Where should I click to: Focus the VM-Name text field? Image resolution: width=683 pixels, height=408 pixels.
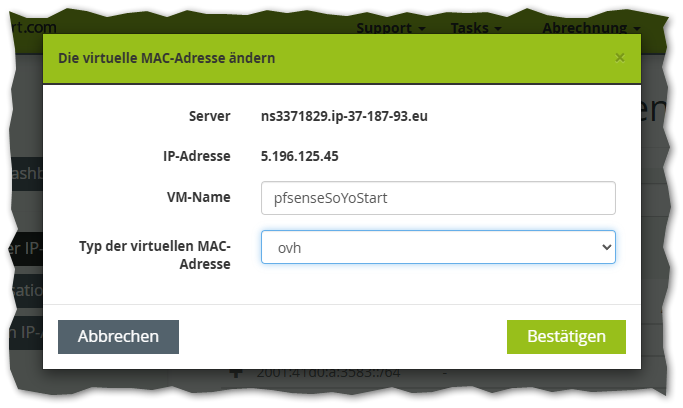(438, 197)
